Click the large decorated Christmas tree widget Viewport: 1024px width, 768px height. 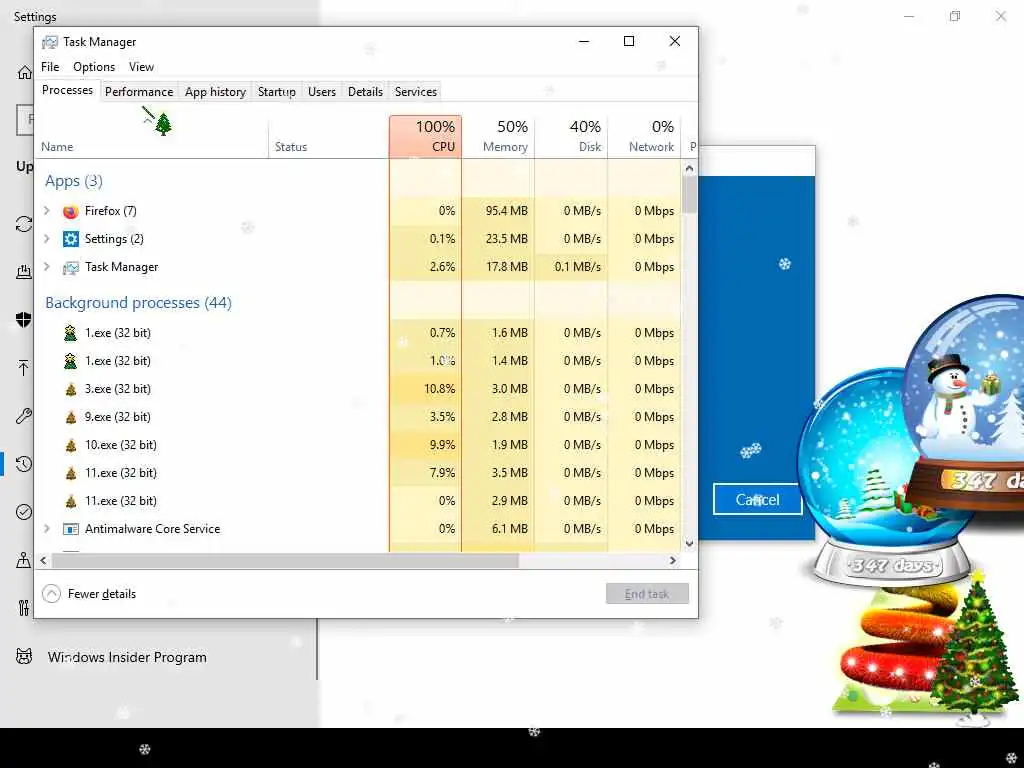[974, 645]
